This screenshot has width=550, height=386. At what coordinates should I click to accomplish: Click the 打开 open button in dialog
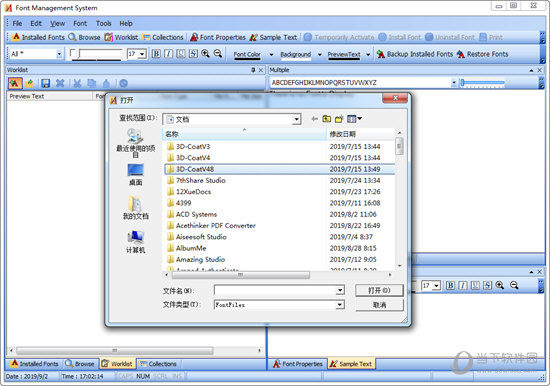[x=379, y=291]
